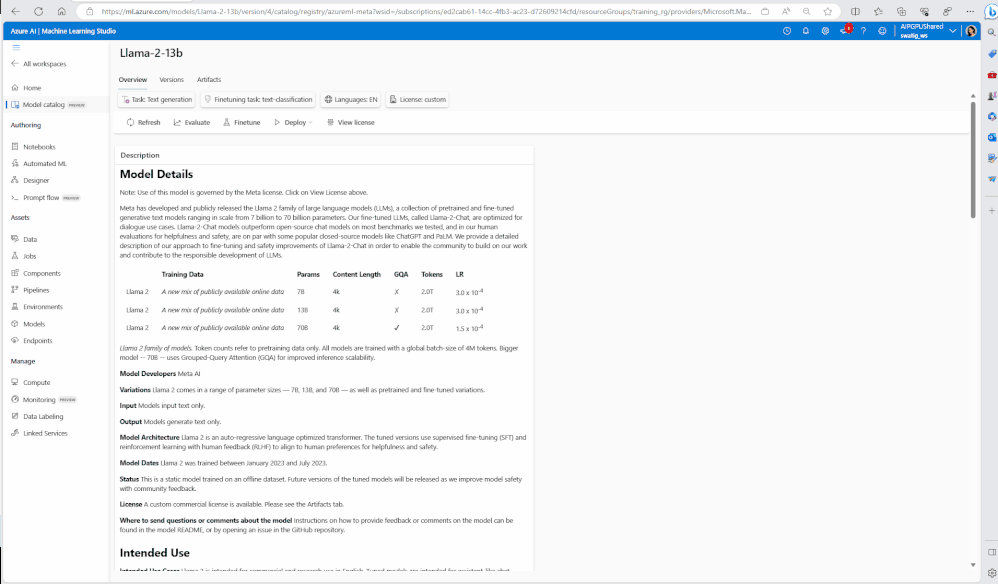This screenshot has width=998, height=584.
Task: Open user account avatar
Action: point(971,31)
